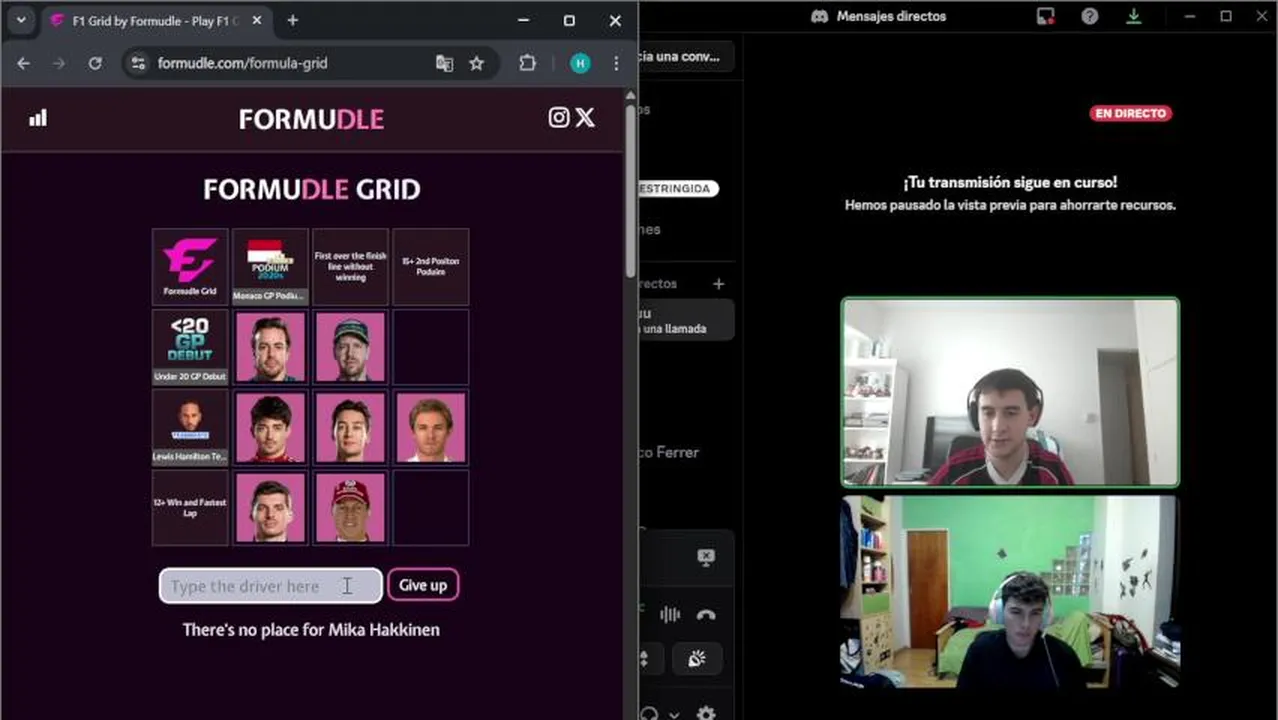The height and width of the screenshot is (720, 1278).
Task: Click the blond driver photo in Hamilton Teammate row
Action: [x=430, y=427]
